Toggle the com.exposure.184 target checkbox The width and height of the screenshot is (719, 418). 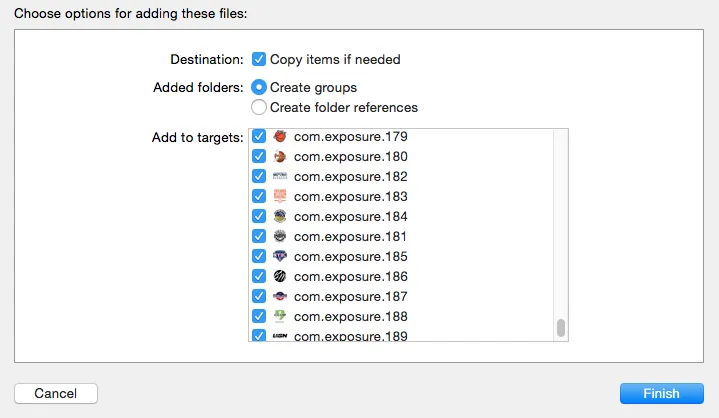(259, 216)
